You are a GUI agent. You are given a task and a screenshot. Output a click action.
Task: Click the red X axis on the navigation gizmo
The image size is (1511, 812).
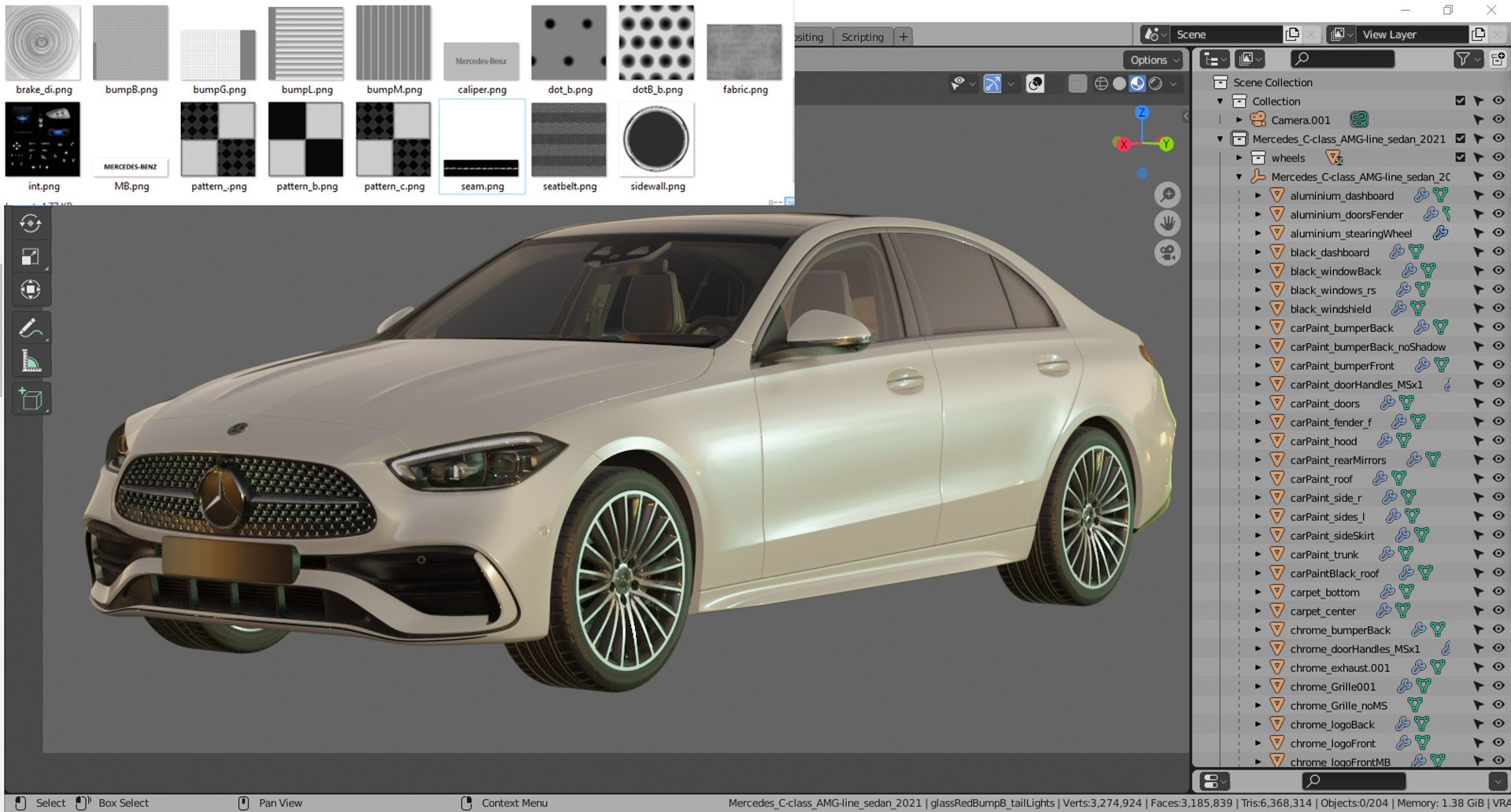click(1123, 144)
